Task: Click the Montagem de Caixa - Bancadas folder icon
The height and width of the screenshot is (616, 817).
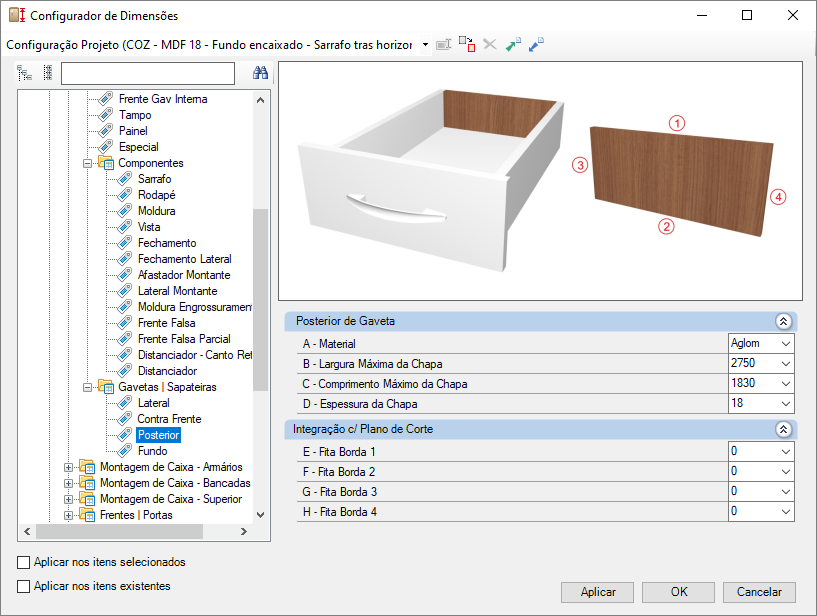Action: tap(87, 483)
